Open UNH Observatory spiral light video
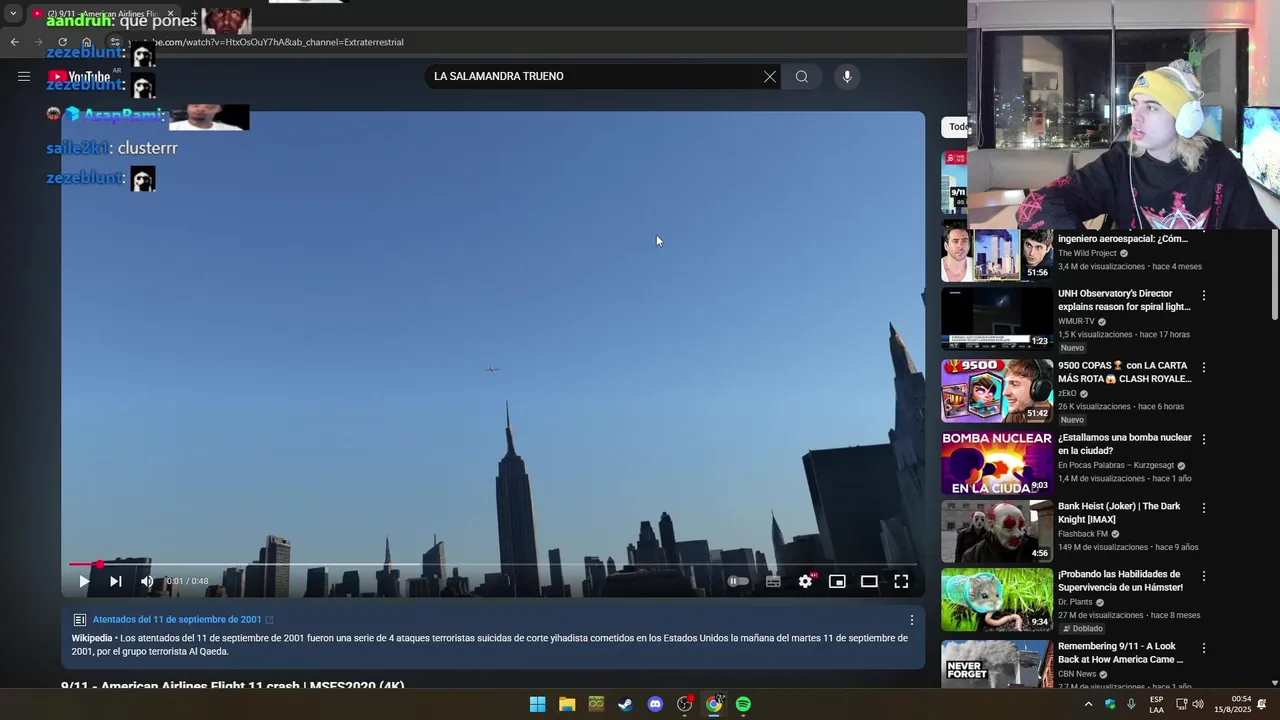The image size is (1280, 720). (x=1124, y=300)
